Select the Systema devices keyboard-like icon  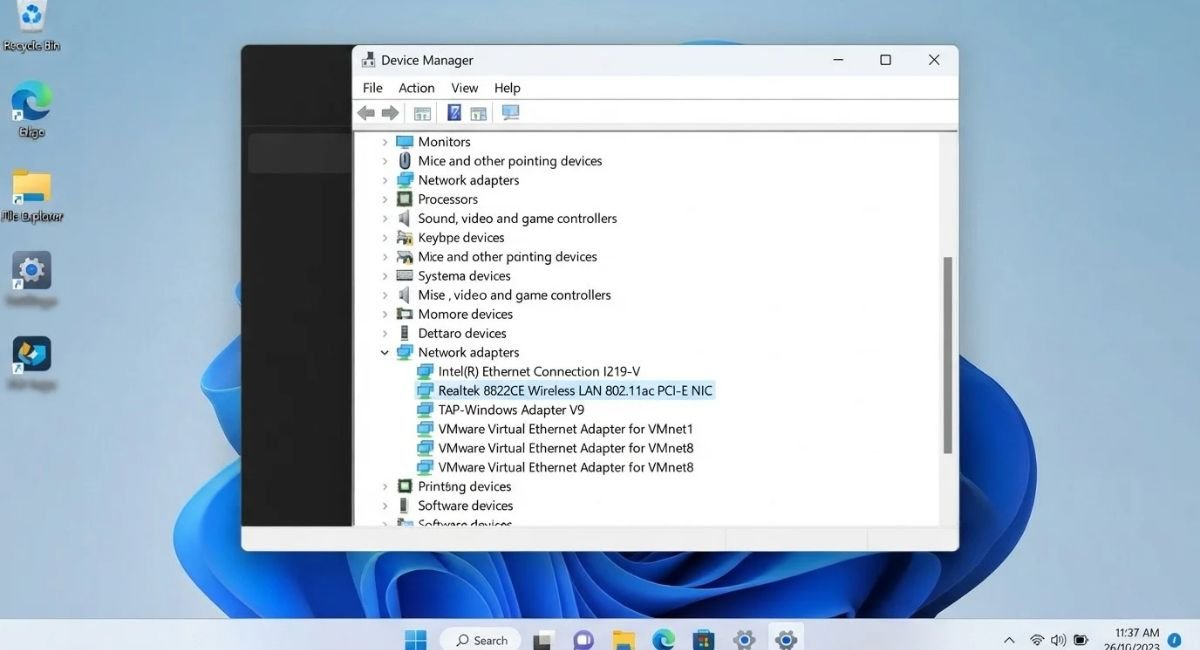tap(405, 276)
